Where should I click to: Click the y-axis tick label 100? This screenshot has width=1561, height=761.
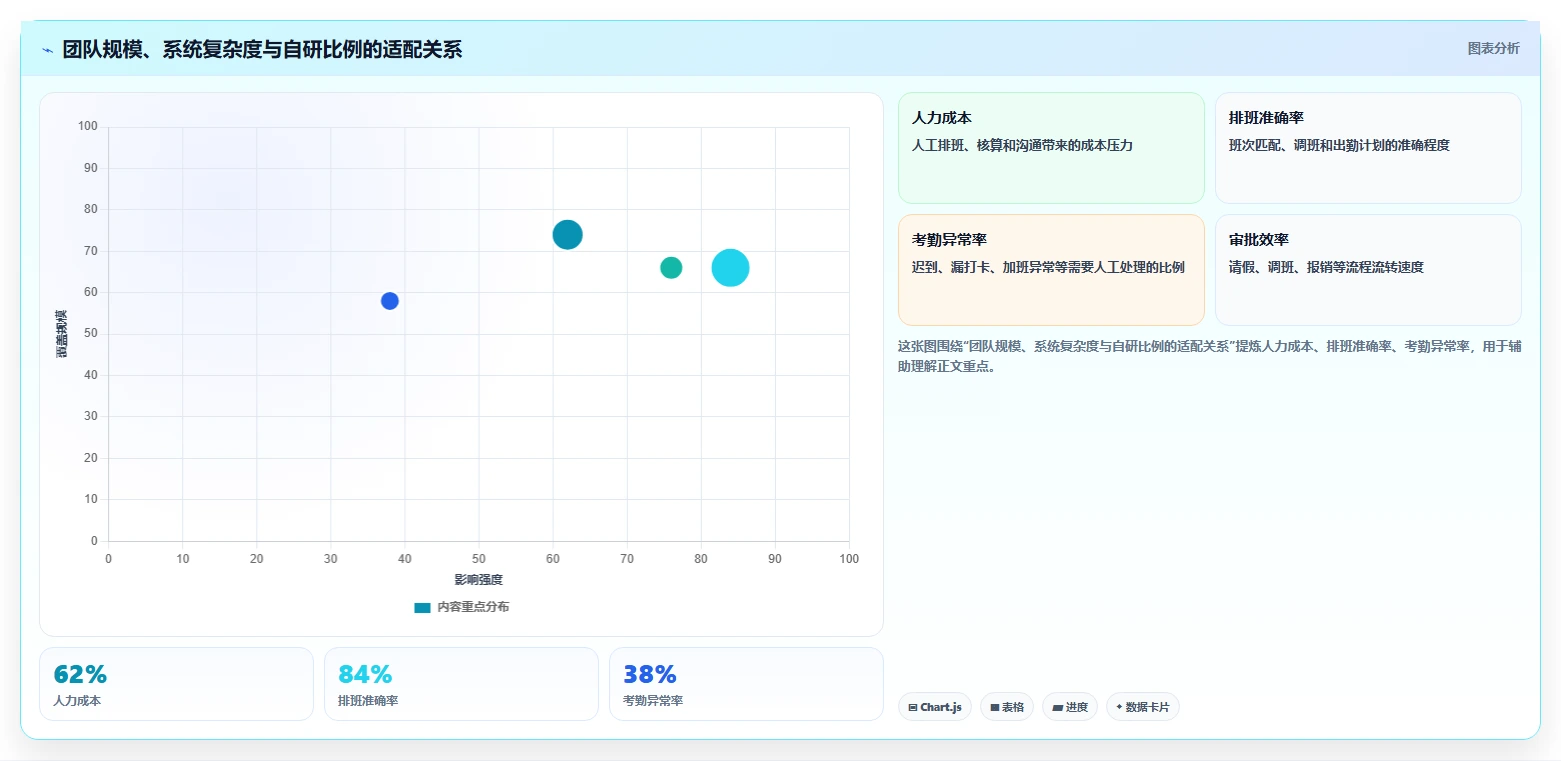(x=88, y=126)
